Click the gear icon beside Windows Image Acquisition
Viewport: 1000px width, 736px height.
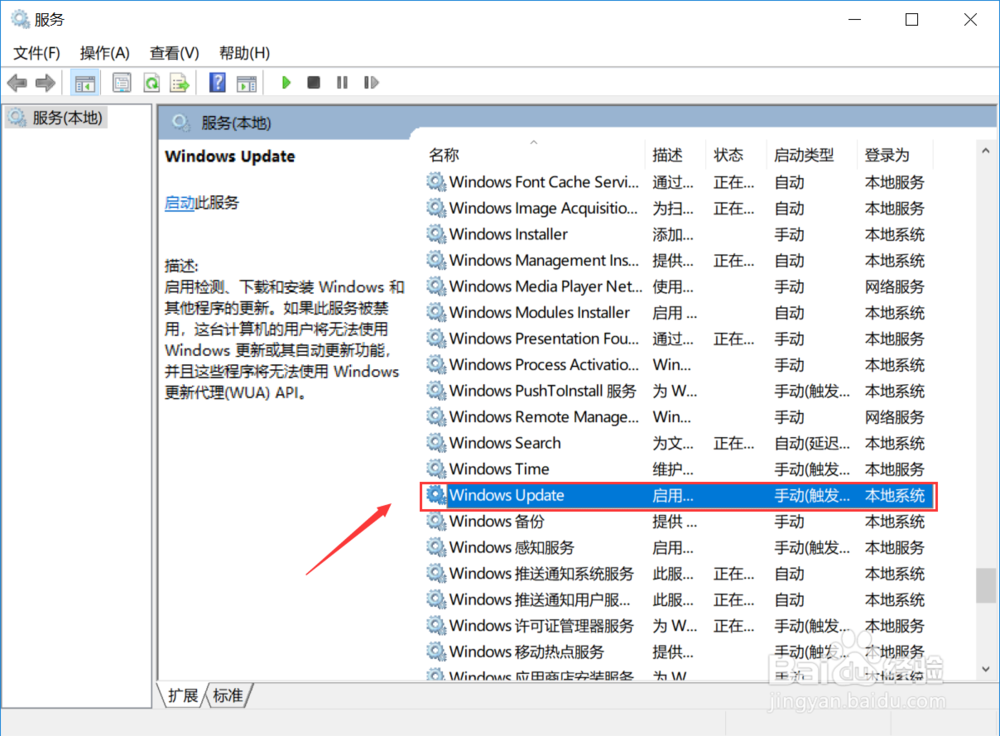[x=436, y=208]
